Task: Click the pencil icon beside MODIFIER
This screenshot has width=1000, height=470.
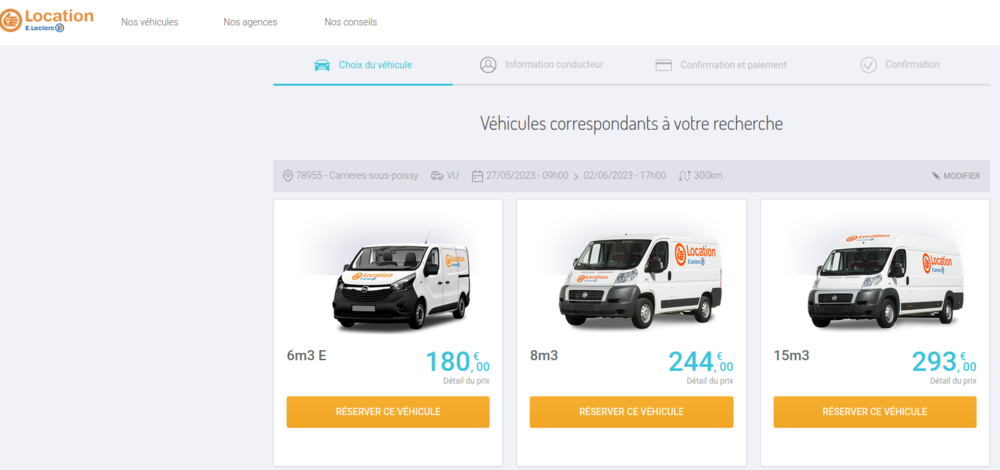Action: click(936, 176)
